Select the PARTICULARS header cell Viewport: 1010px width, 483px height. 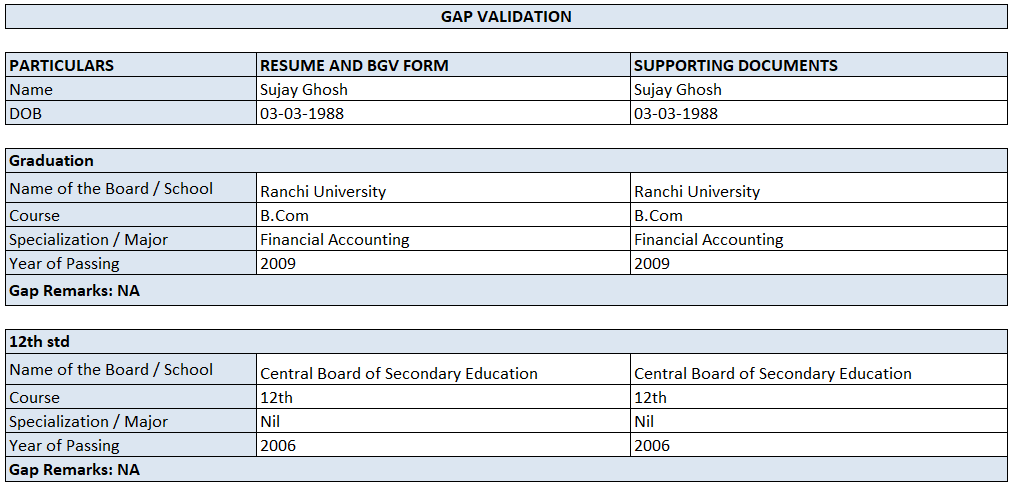pos(62,66)
